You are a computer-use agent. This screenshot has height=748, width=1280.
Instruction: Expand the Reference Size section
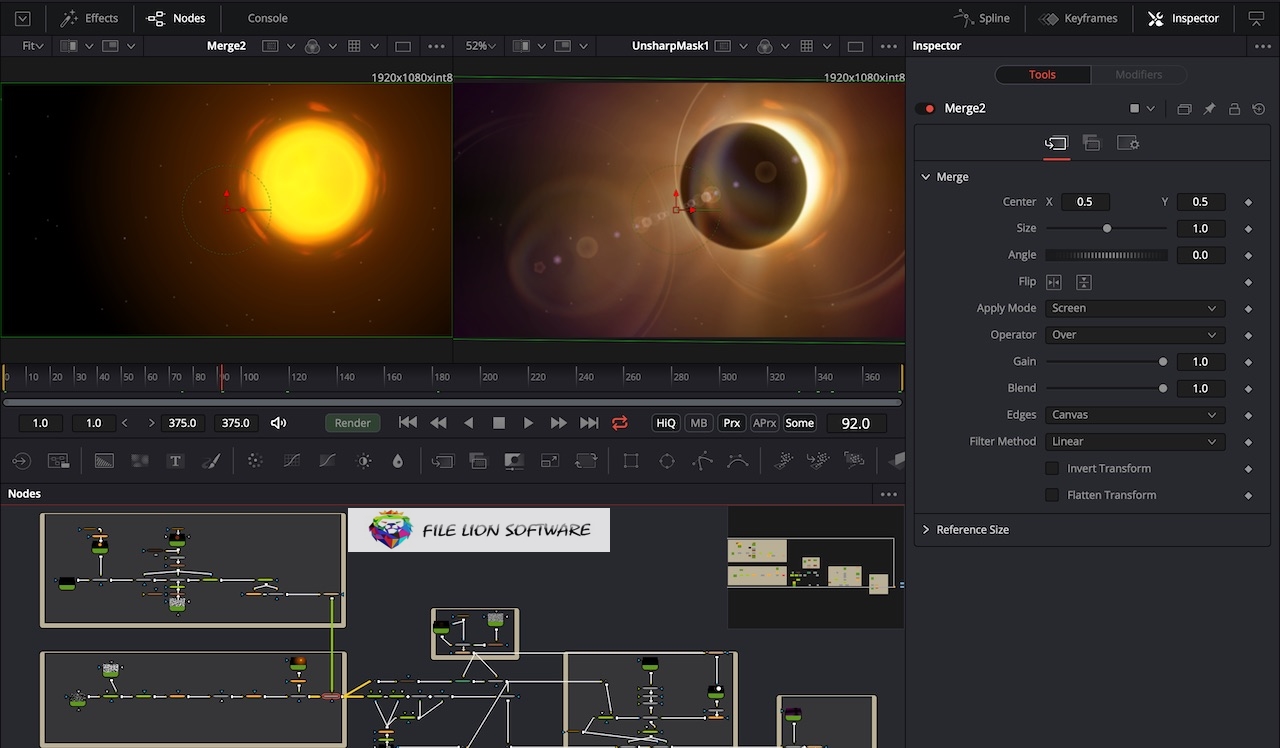point(926,530)
